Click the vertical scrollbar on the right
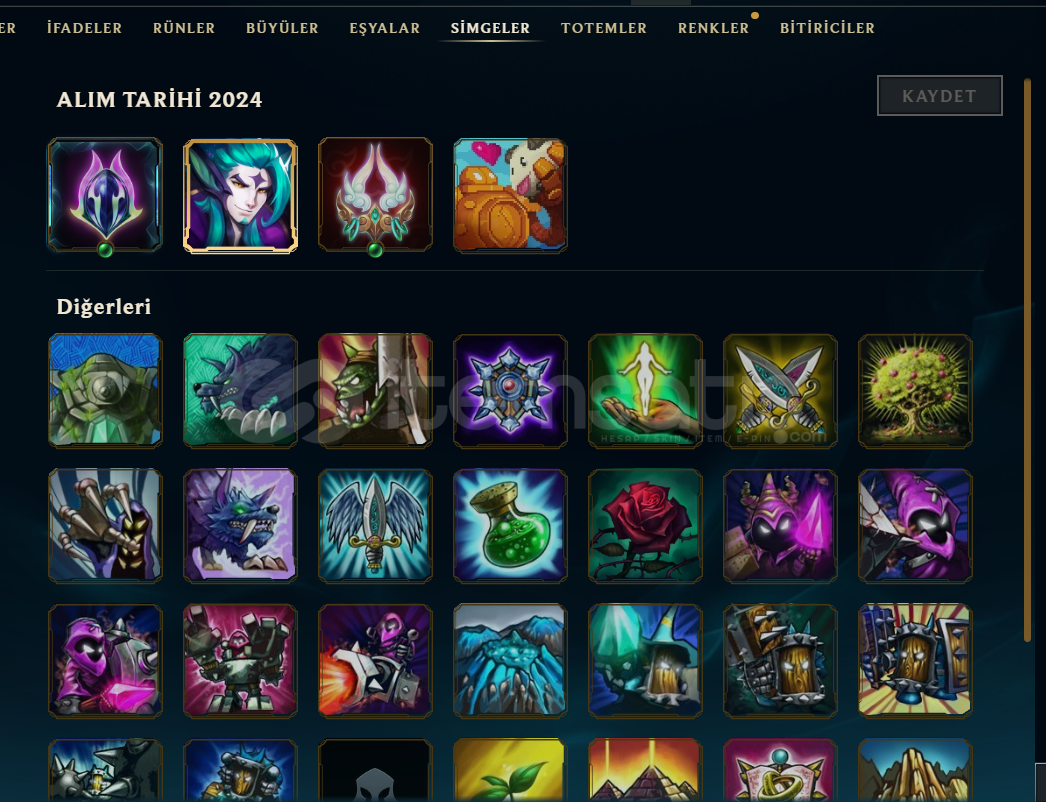The width and height of the screenshot is (1046, 802). [1028, 360]
